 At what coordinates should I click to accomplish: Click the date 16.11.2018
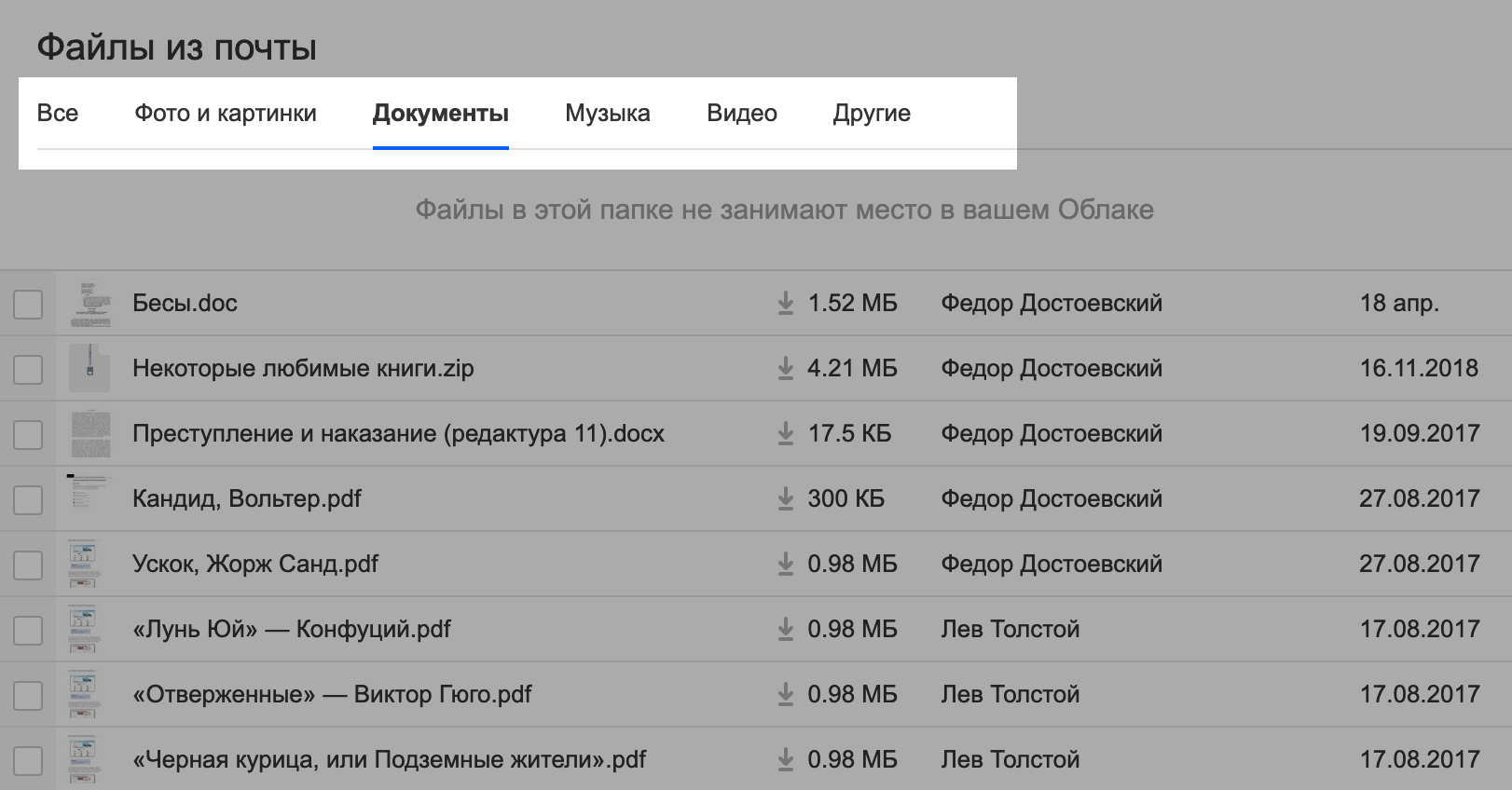coord(1419,368)
